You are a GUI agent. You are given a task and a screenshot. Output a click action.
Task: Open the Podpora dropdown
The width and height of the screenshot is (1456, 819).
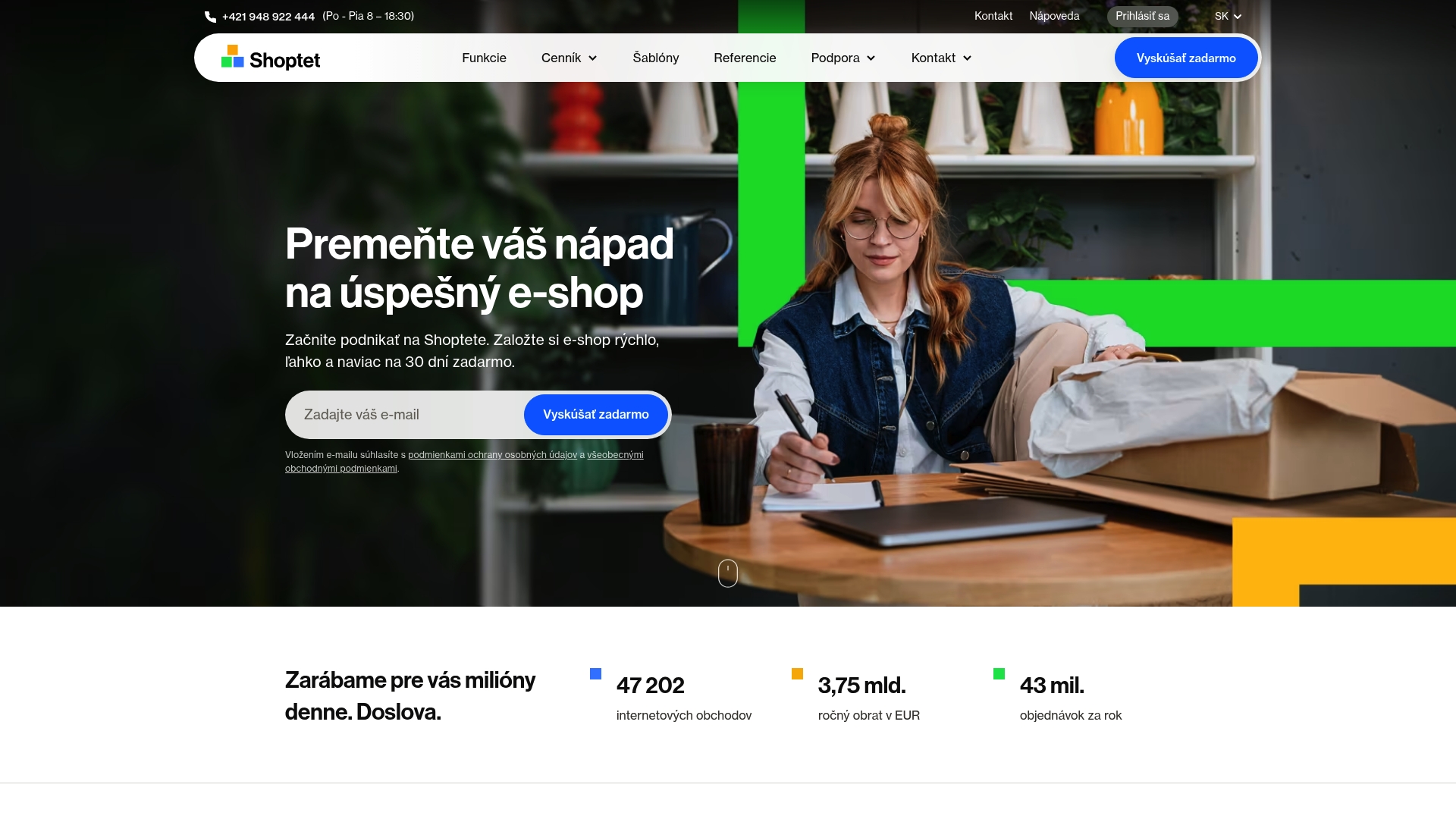tap(843, 58)
